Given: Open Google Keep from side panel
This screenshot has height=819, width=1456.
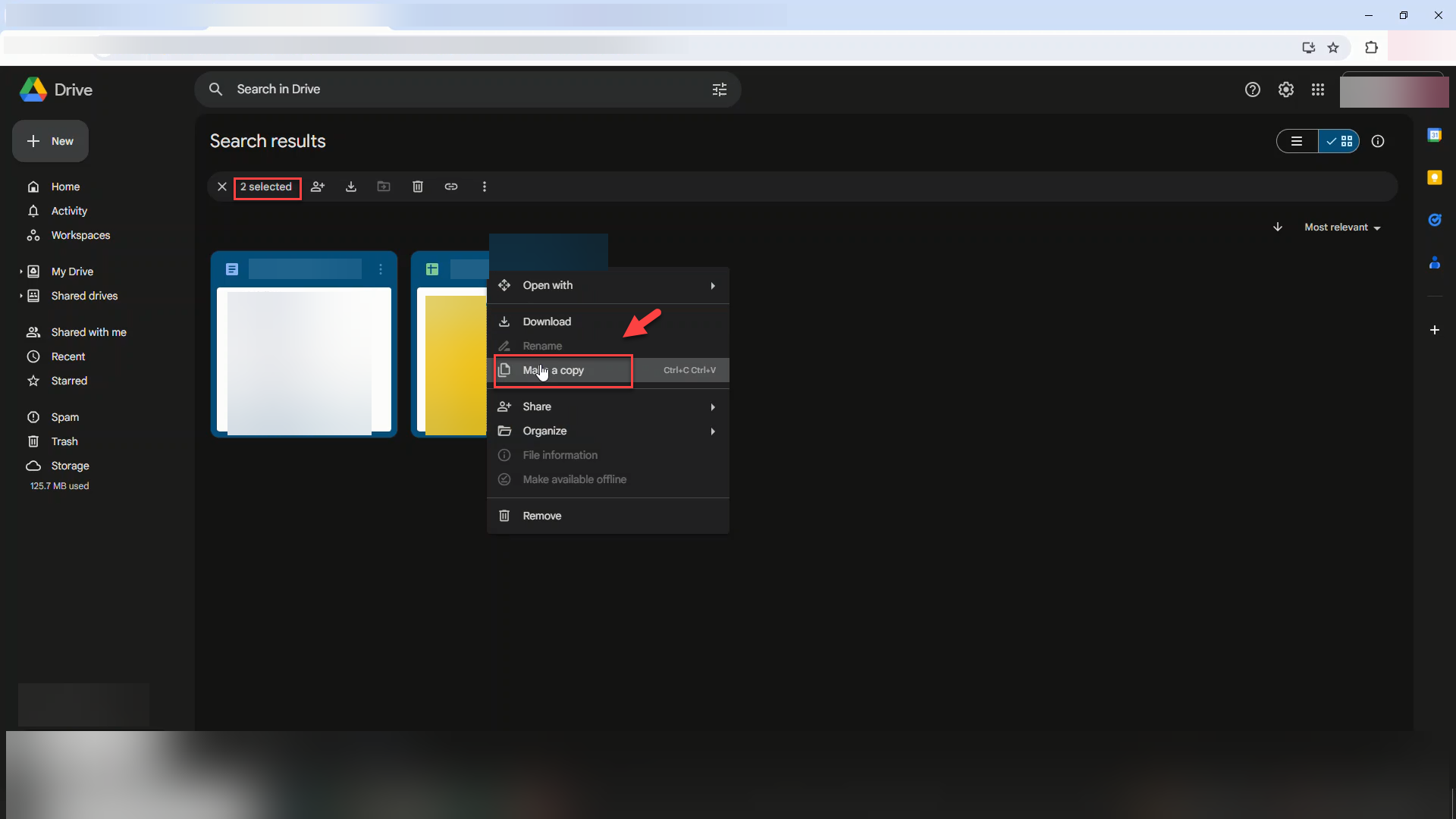Looking at the screenshot, I should tap(1434, 177).
